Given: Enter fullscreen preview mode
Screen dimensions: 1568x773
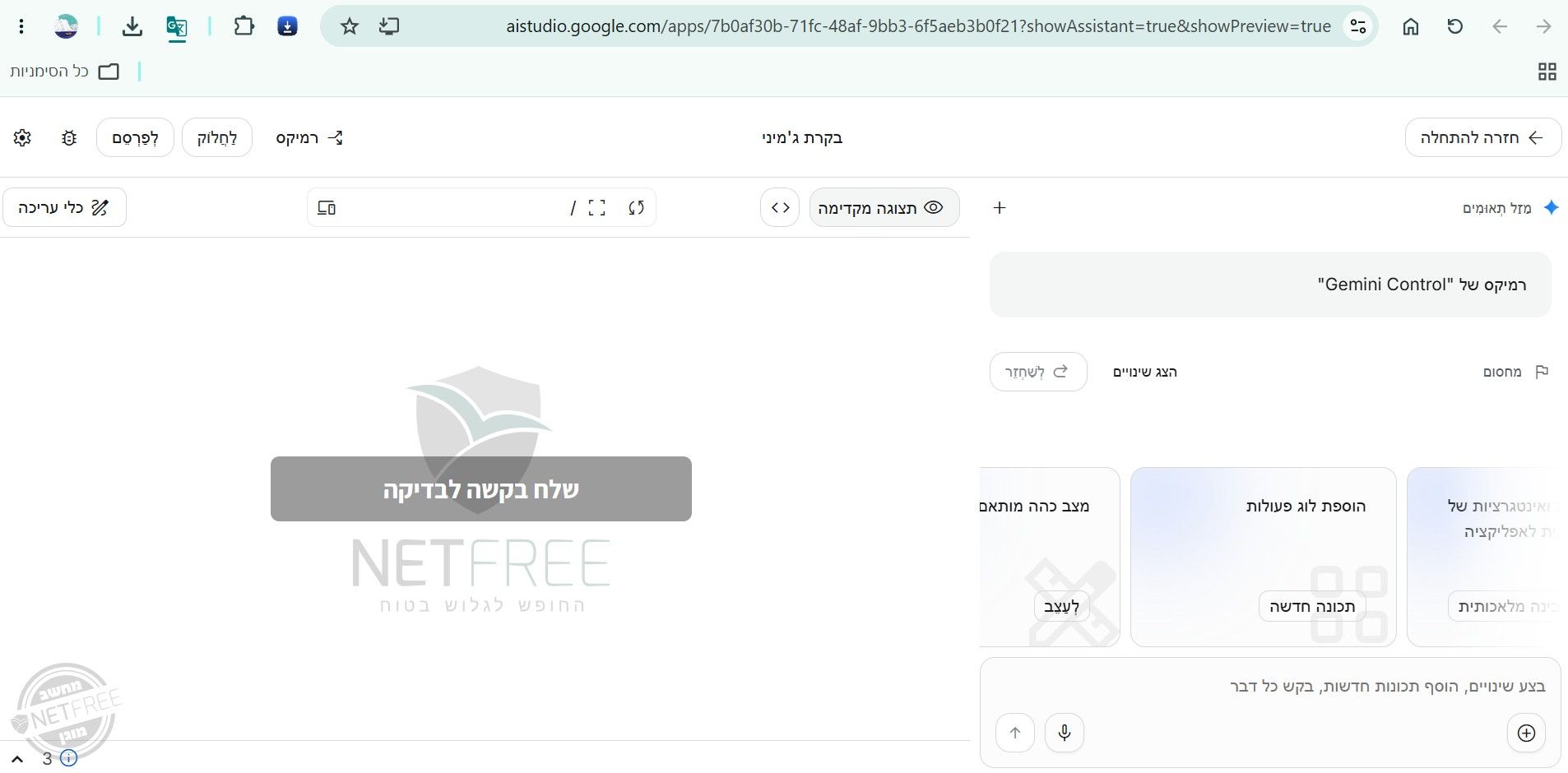Looking at the screenshot, I should (597, 207).
